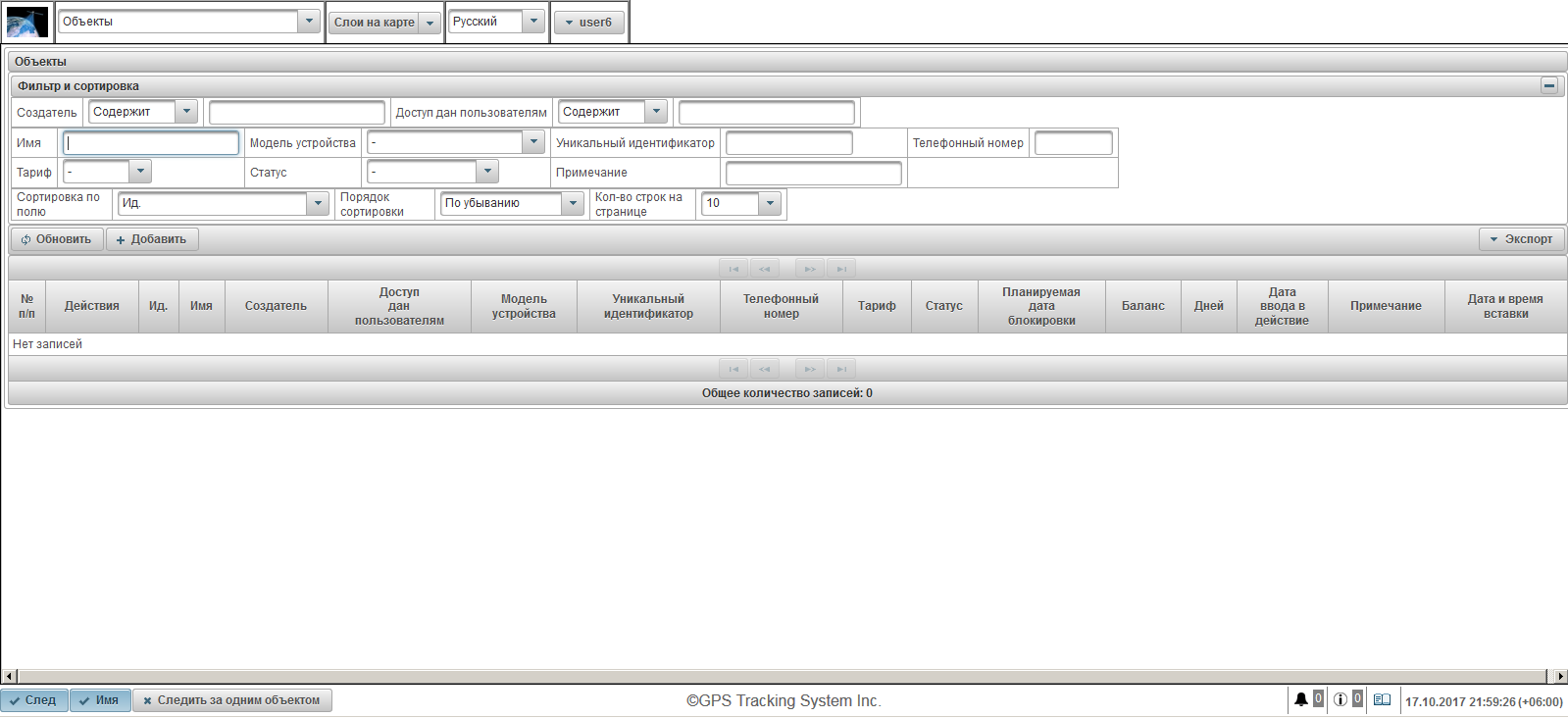Open the user6 account menu

click(x=588, y=23)
